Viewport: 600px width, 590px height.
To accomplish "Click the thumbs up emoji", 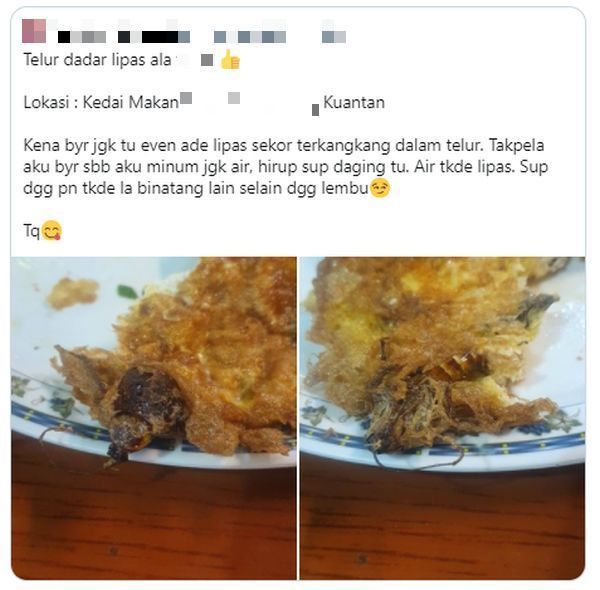I will (x=230, y=60).
